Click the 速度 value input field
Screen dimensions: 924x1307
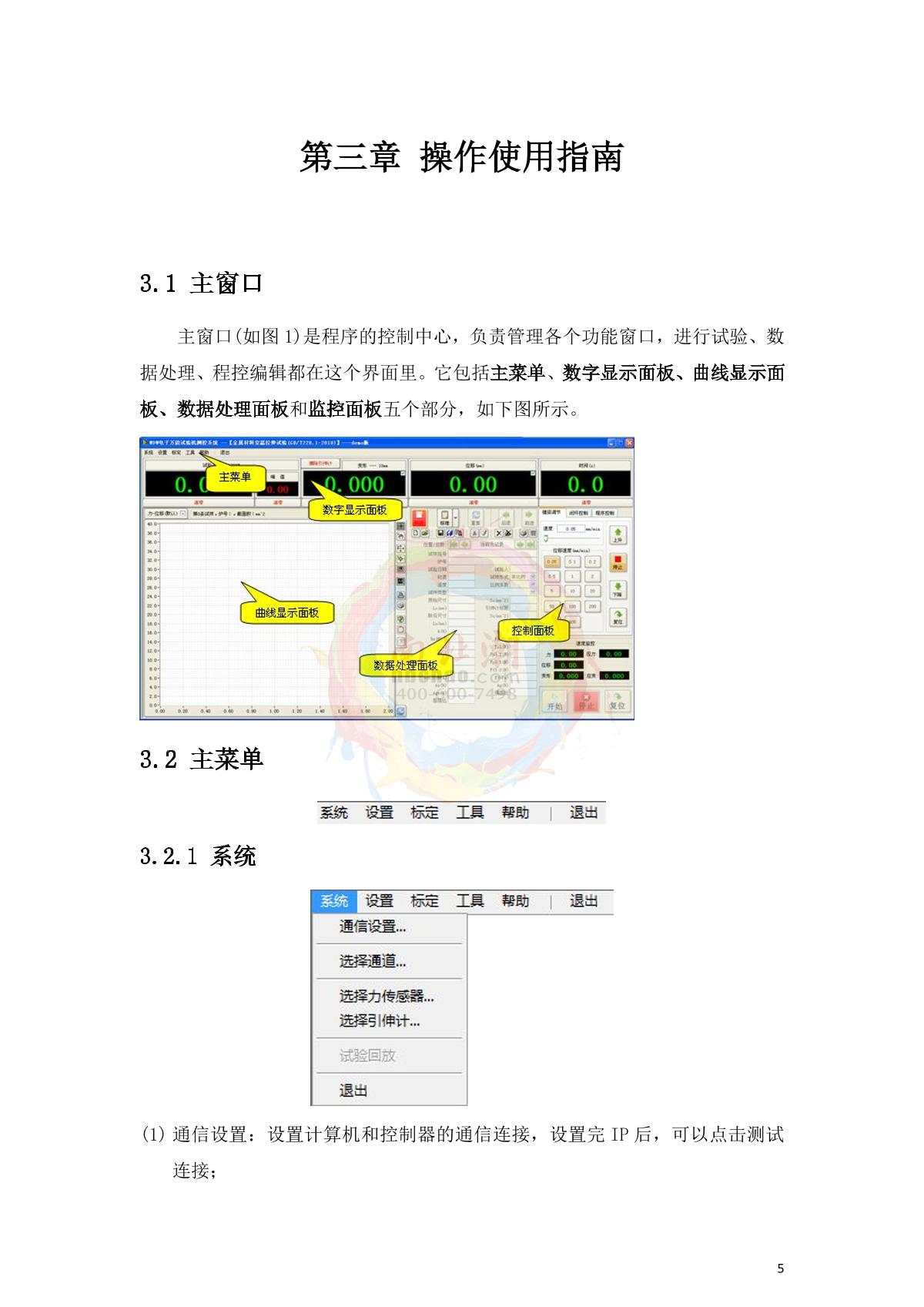pos(571,529)
